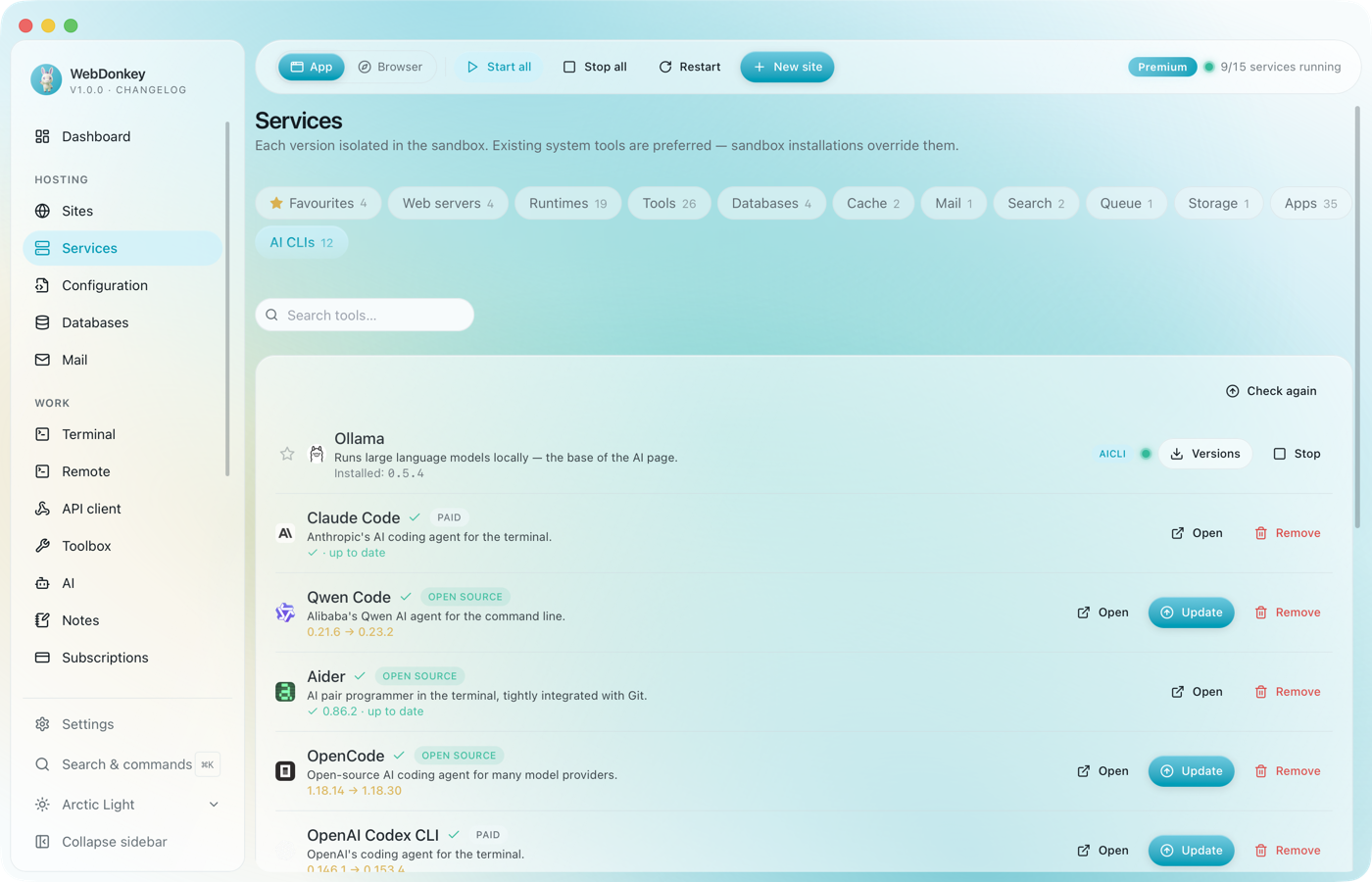Open the API client

(x=122, y=509)
